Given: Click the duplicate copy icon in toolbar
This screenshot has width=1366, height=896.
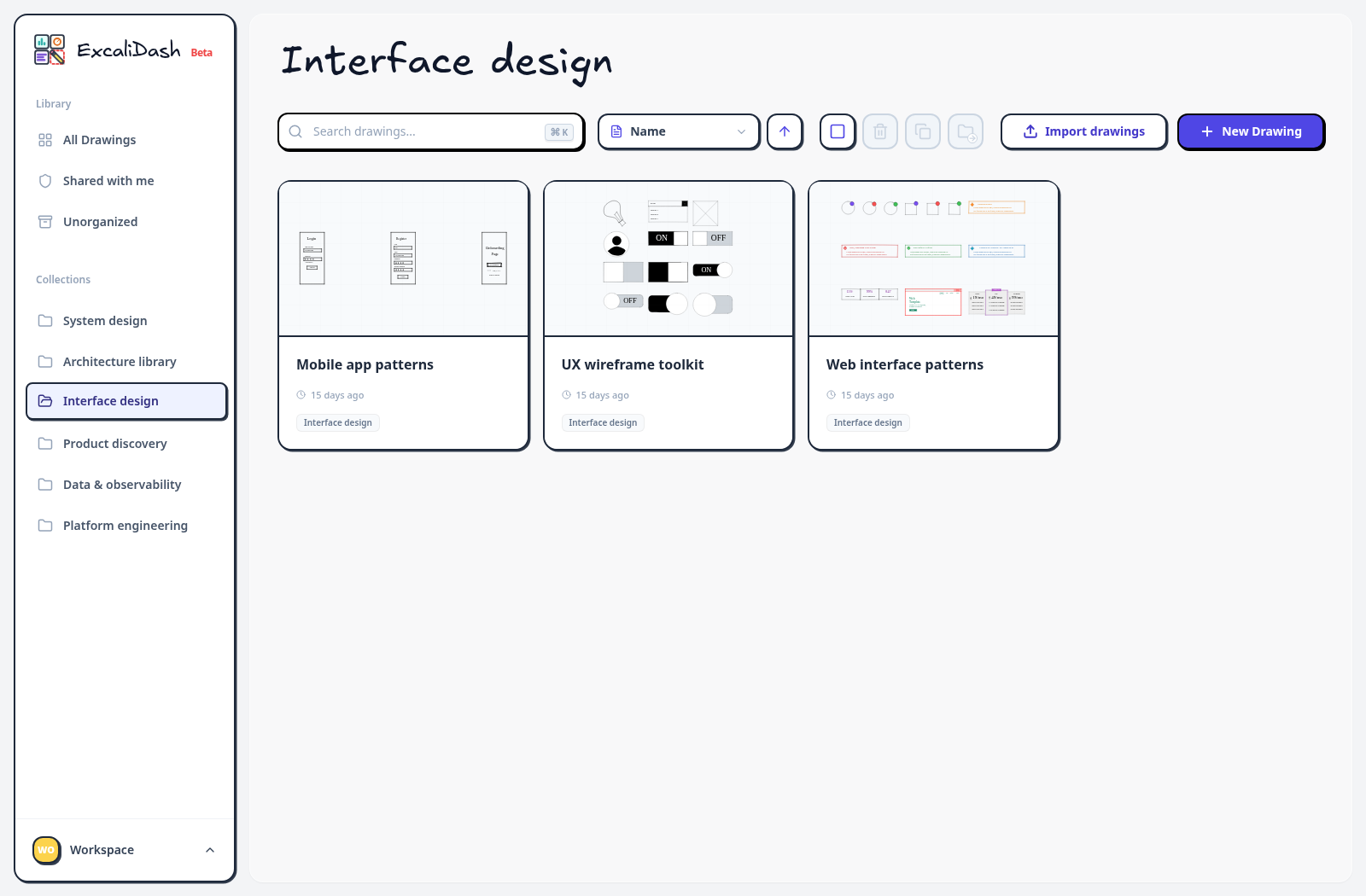Looking at the screenshot, I should click(x=923, y=131).
